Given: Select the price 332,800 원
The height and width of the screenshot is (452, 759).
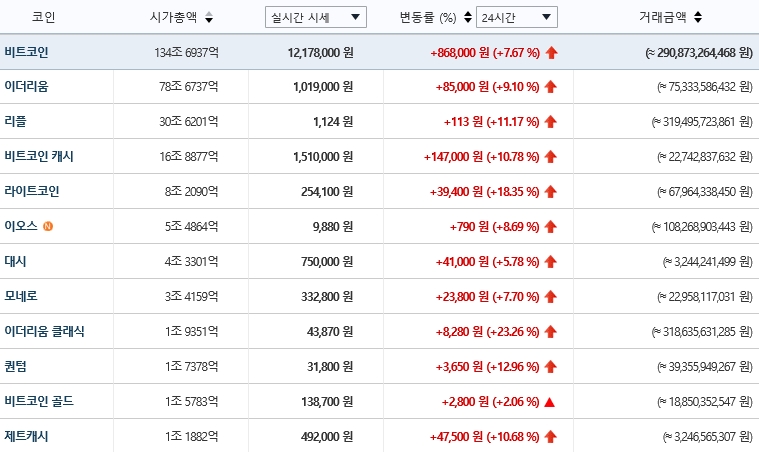Looking at the screenshot, I should (327, 297).
